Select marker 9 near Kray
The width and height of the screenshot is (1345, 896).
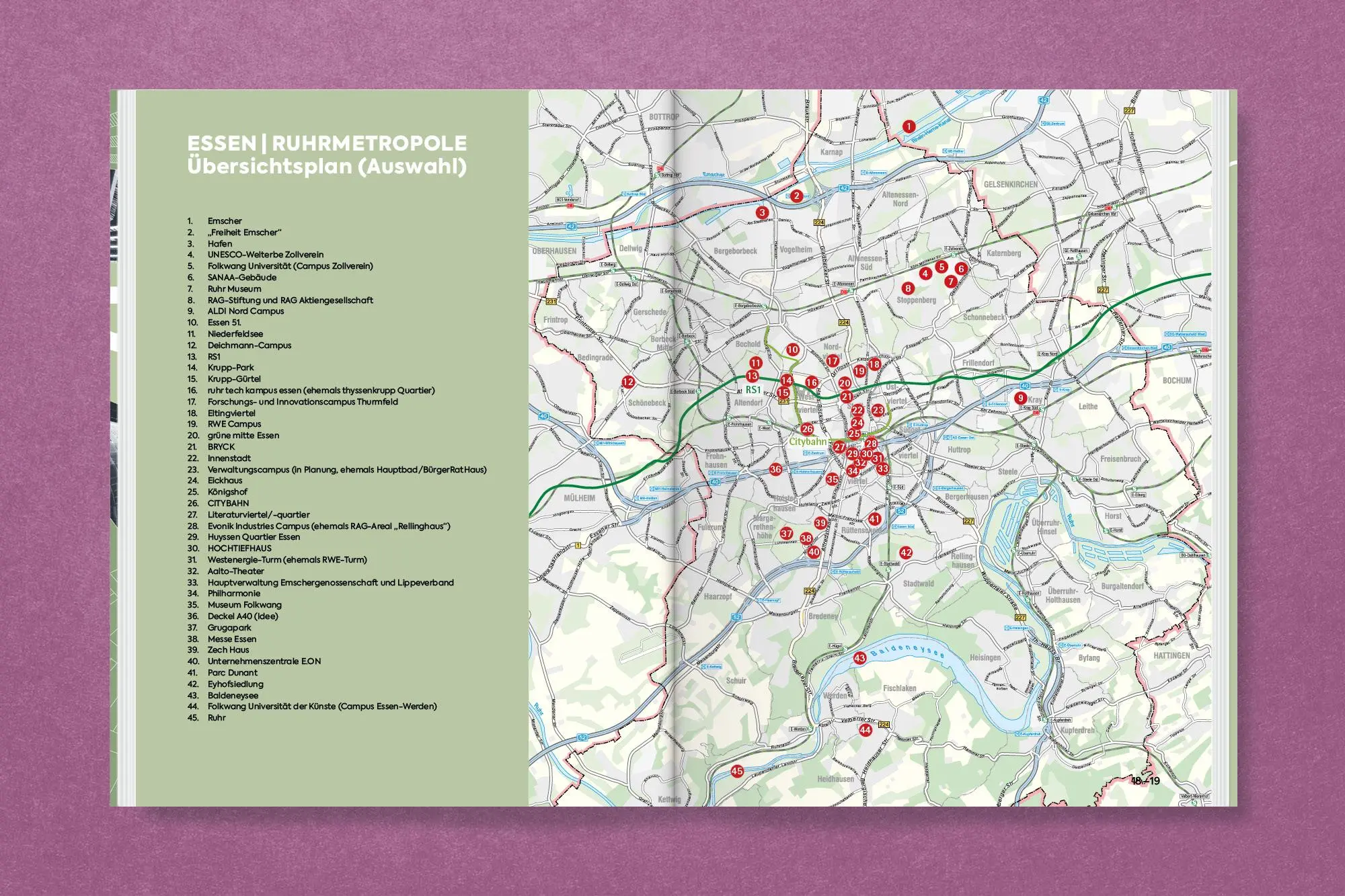click(x=1021, y=399)
